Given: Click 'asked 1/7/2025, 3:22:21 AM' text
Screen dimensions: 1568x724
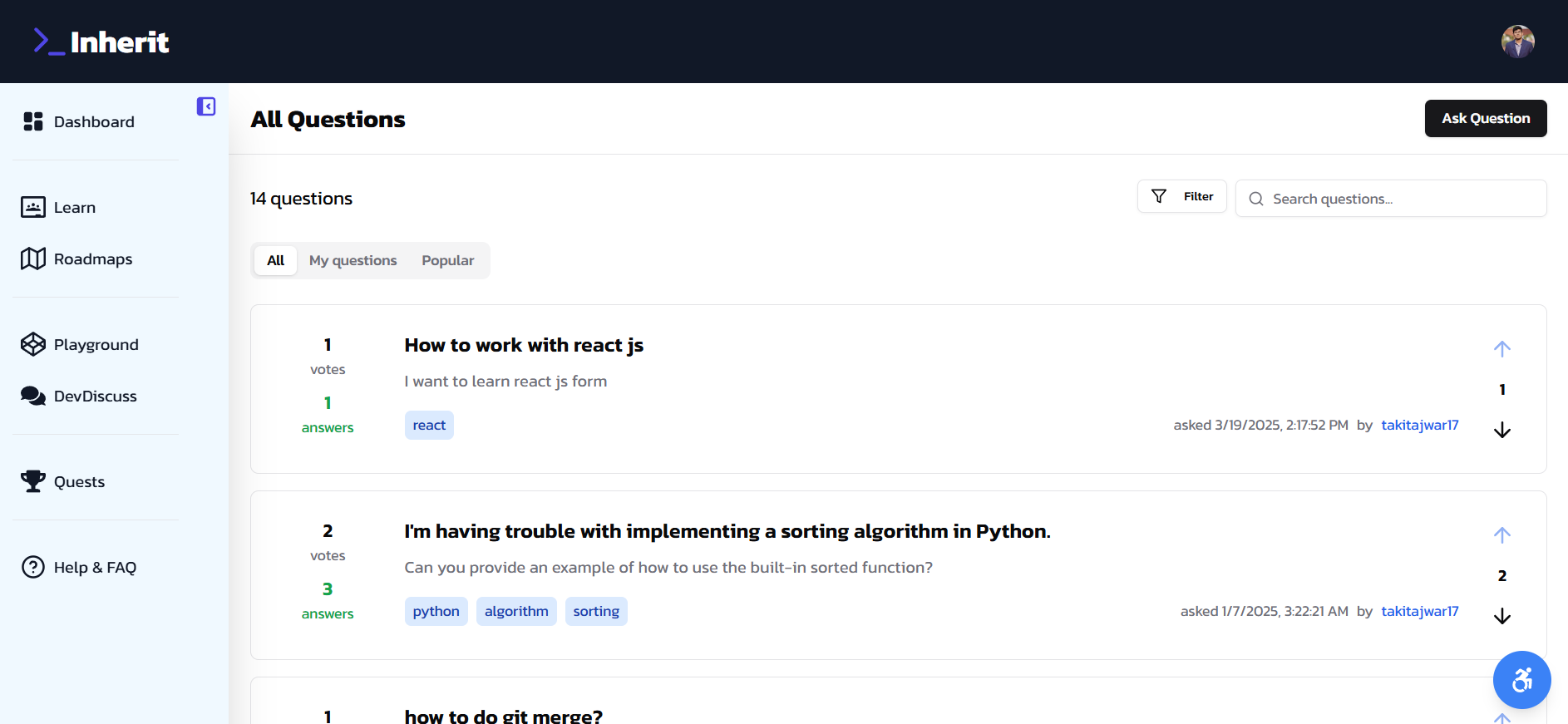Looking at the screenshot, I should [x=1264, y=611].
